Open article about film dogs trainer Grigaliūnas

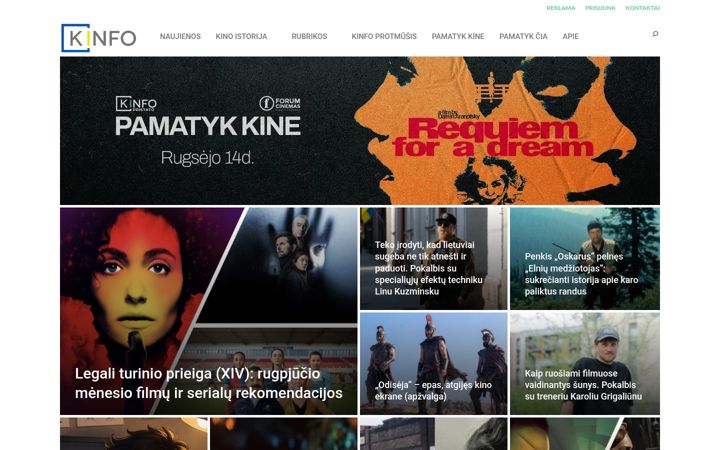click(585, 364)
